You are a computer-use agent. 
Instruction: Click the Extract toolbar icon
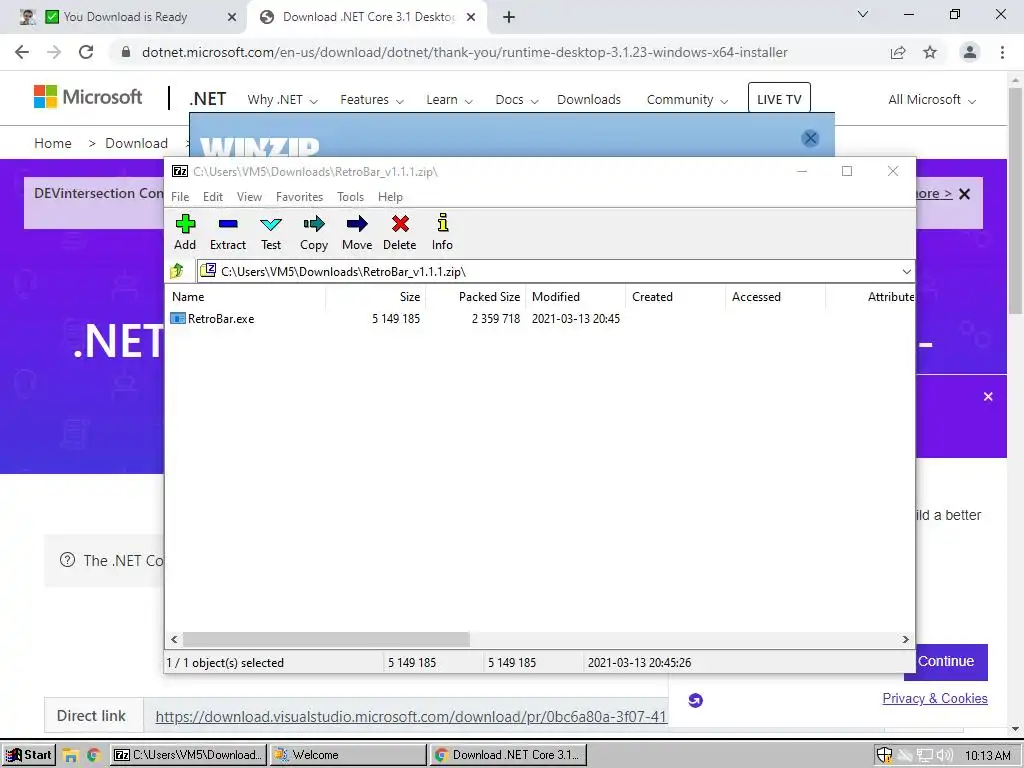(228, 224)
